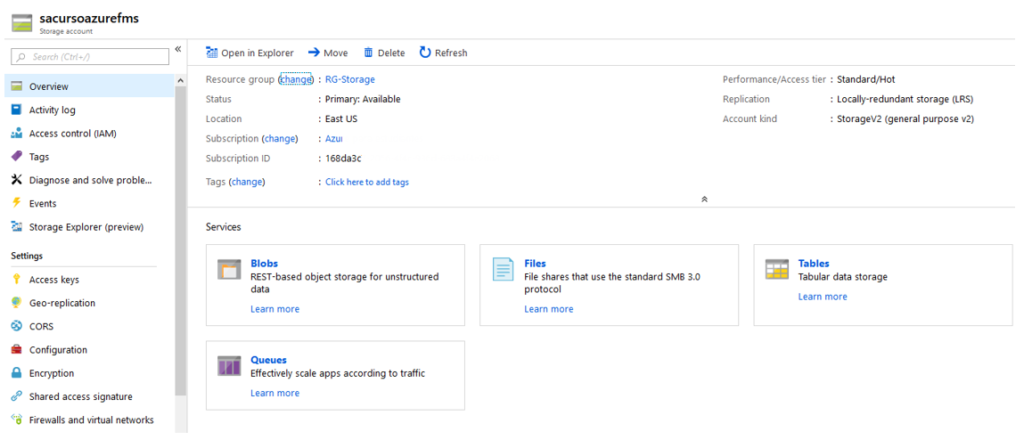
Task: Click the Events lightning bolt icon
Action: pyautogui.click(x=17, y=203)
